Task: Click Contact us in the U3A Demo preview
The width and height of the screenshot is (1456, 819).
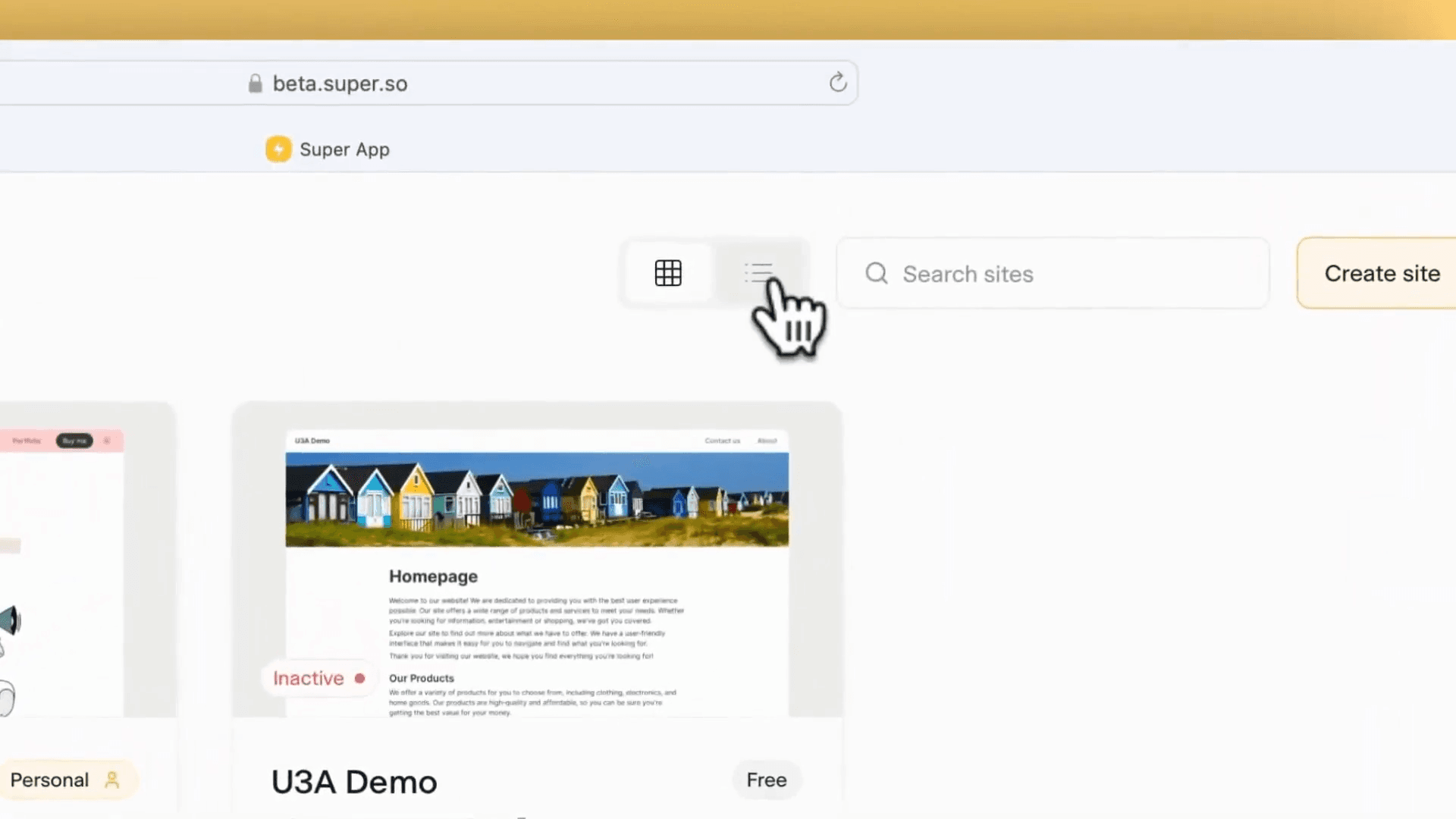Action: pos(722,441)
